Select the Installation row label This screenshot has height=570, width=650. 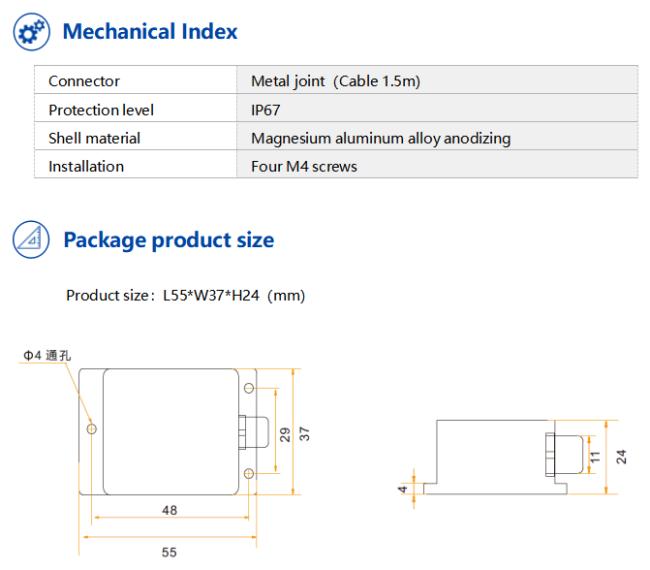coord(86,166)
